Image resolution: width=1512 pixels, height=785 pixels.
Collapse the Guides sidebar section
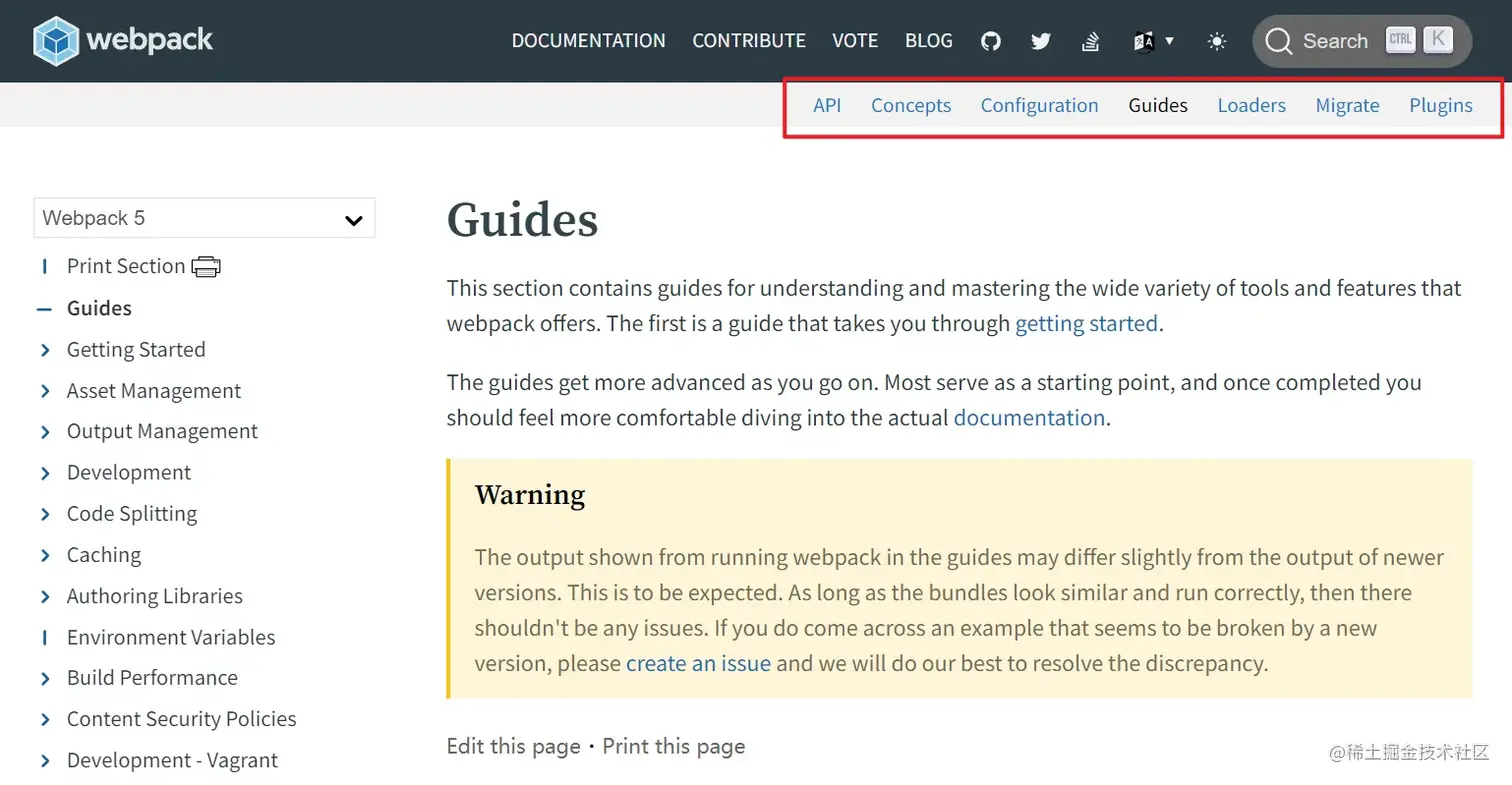point(44,309)
